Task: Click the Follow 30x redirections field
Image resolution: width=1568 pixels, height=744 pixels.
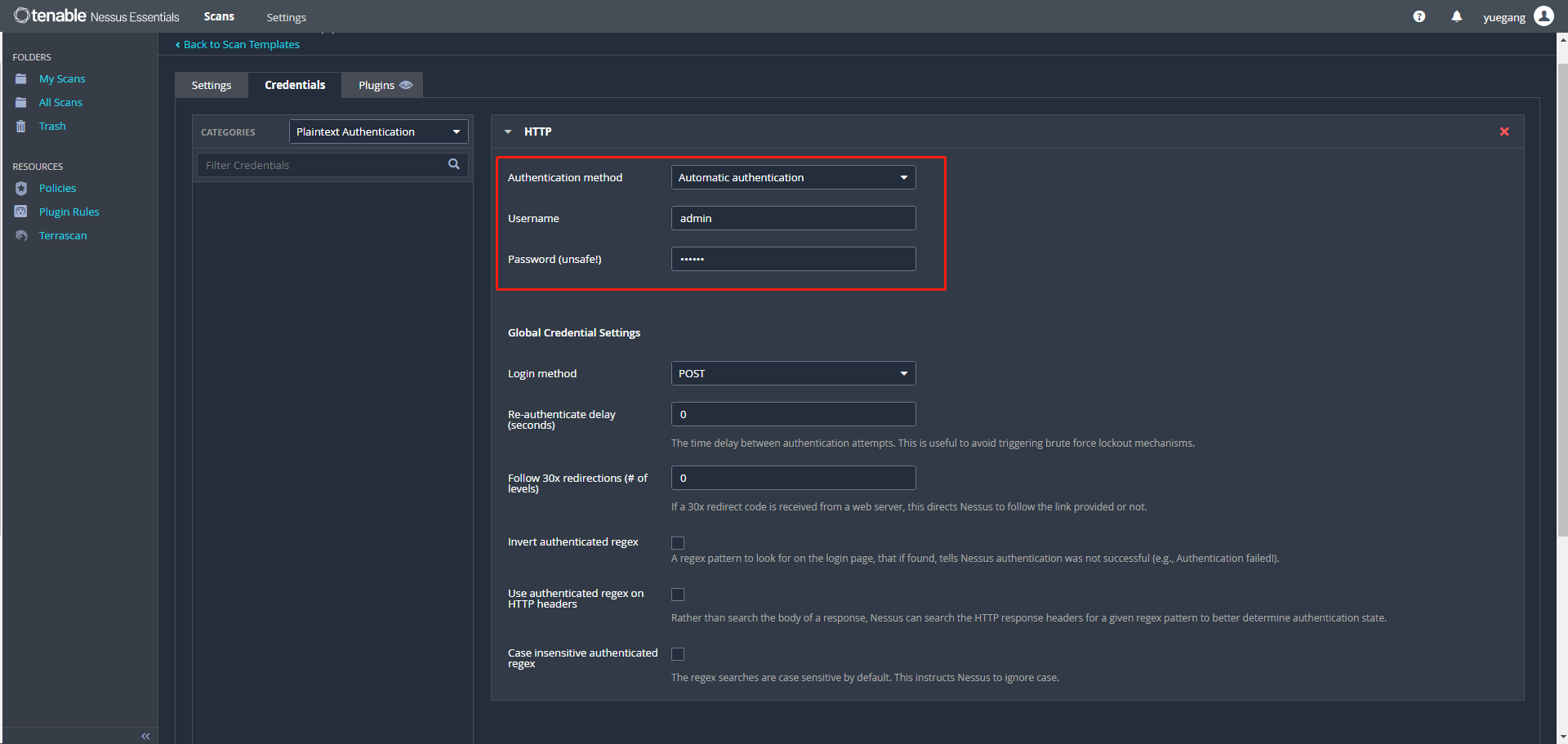Action: (794, 478)
